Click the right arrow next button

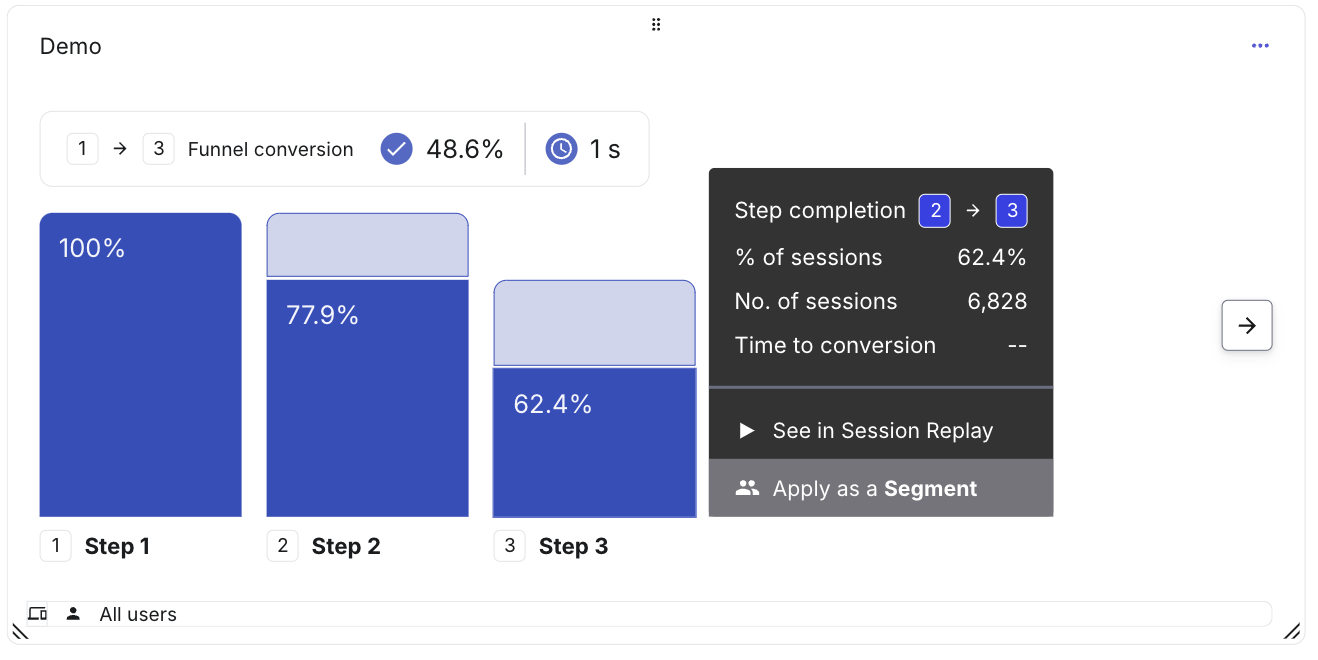point(1247,325)
